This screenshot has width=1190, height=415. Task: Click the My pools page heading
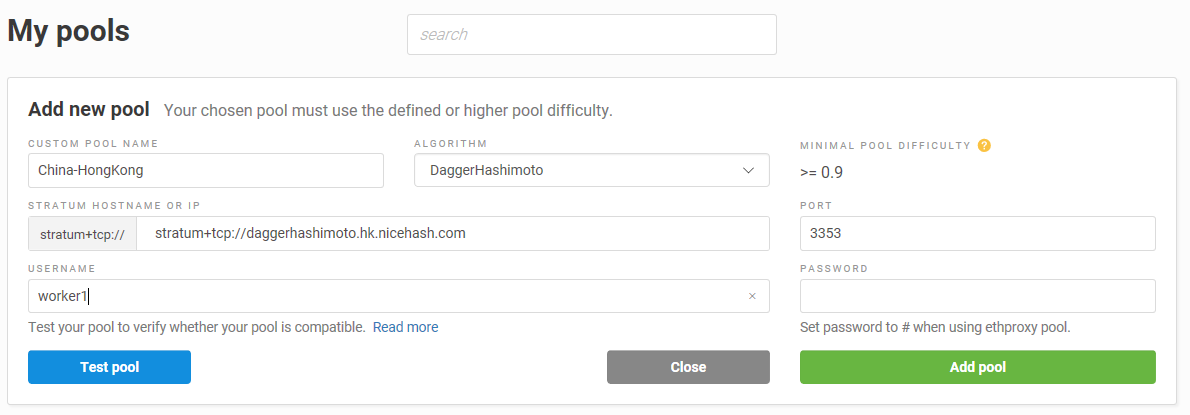pyautogui.click(x=69, y=31)
